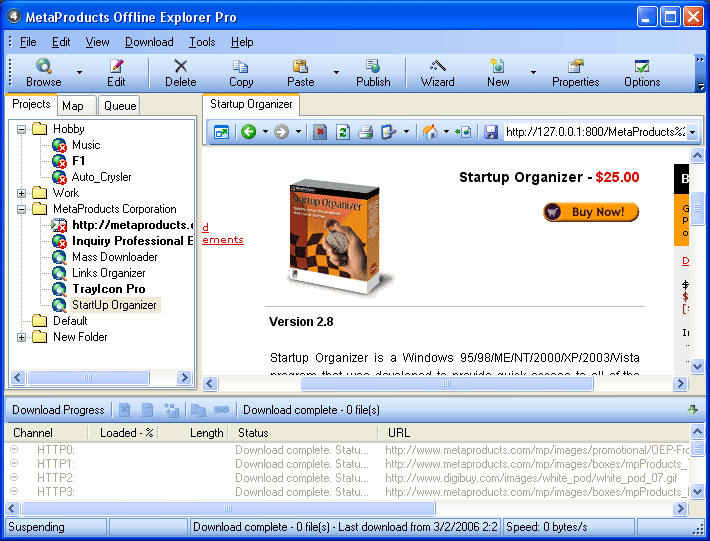This screenshot has height=541, width=710.
Task: Click the link icon in Download Progress bar
Action: (221, 410)
